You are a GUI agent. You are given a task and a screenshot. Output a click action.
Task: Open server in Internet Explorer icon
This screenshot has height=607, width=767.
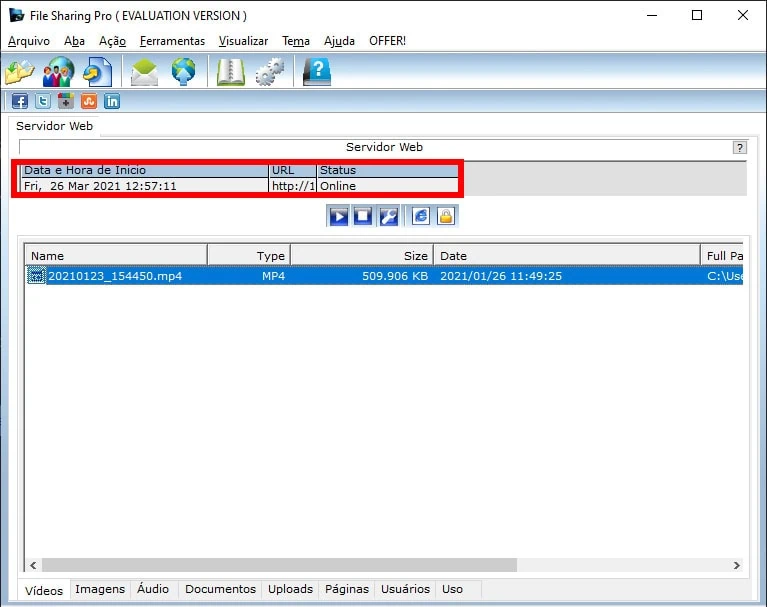click(421, 216)
